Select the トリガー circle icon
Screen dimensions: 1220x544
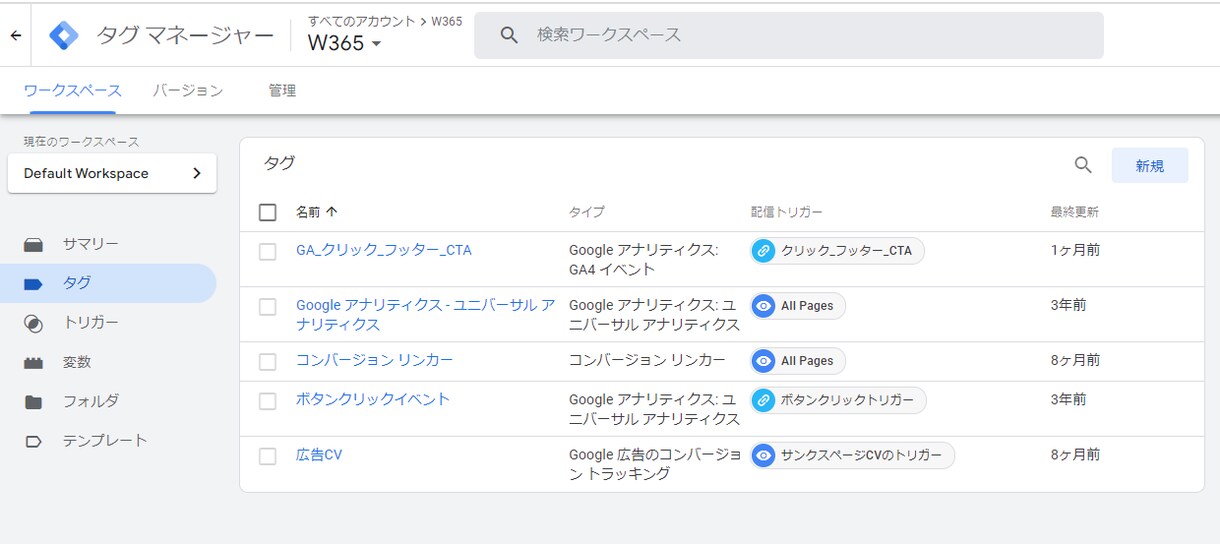[34, 323]
